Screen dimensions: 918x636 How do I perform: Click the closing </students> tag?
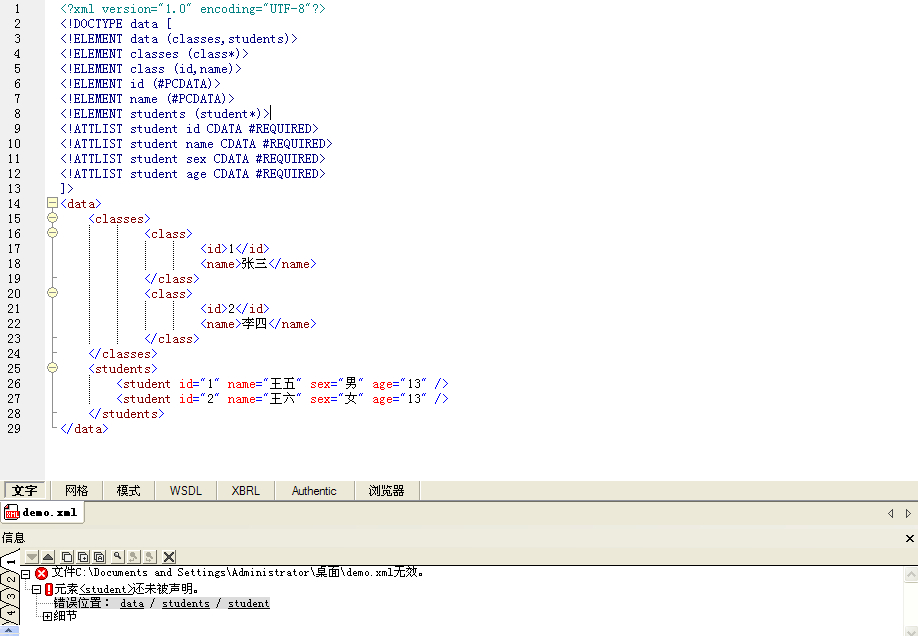(126, 414)
